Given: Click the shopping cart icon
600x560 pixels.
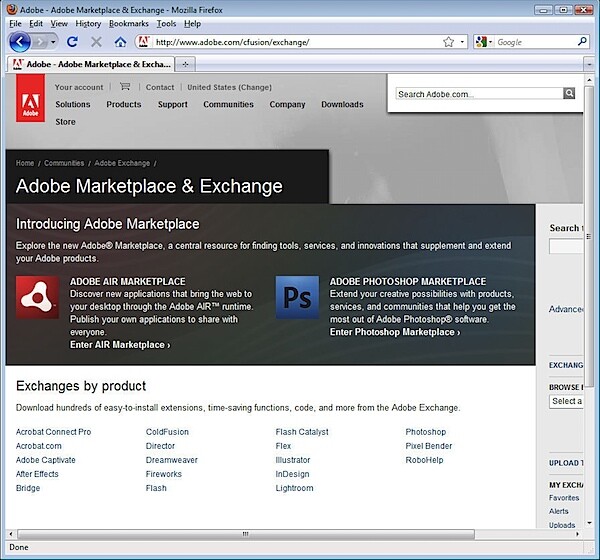Looking at the screenshot, I should tap(125, 87).
